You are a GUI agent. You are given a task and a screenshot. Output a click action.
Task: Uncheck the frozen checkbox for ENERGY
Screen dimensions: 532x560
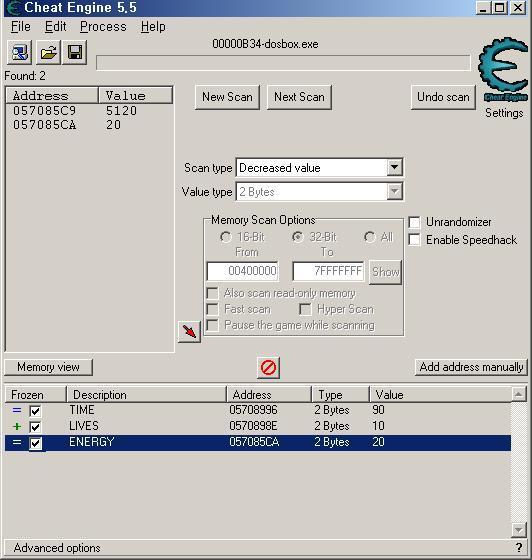click(35, 443)
